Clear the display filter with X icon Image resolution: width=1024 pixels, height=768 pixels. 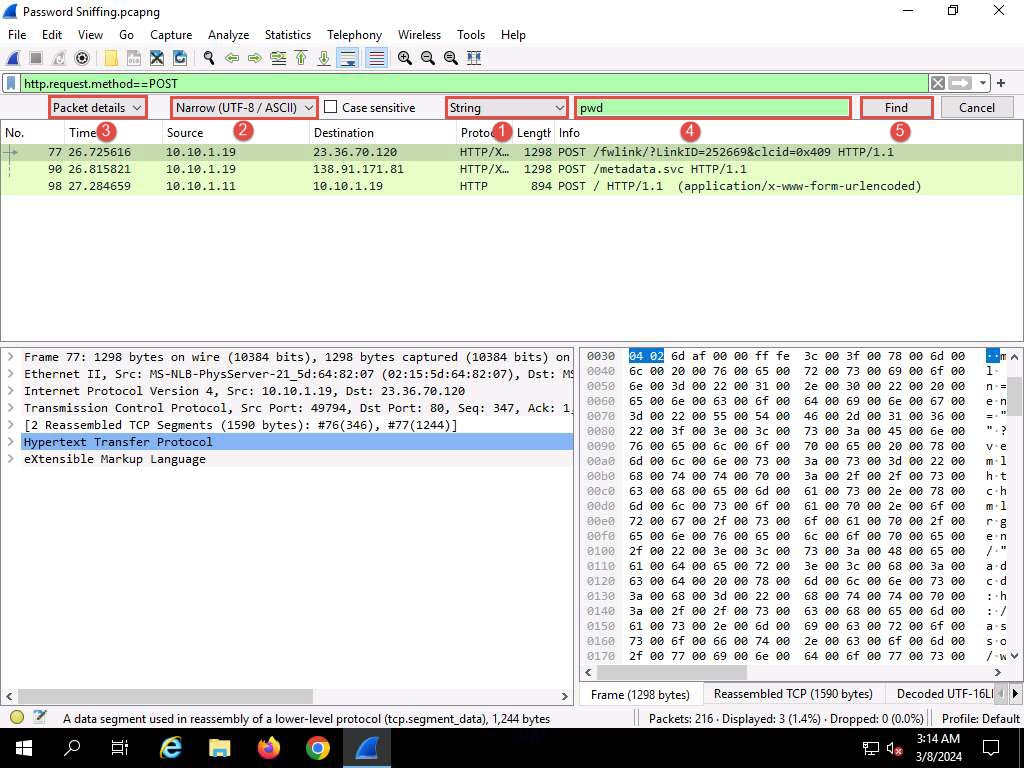tap(938, 84)
